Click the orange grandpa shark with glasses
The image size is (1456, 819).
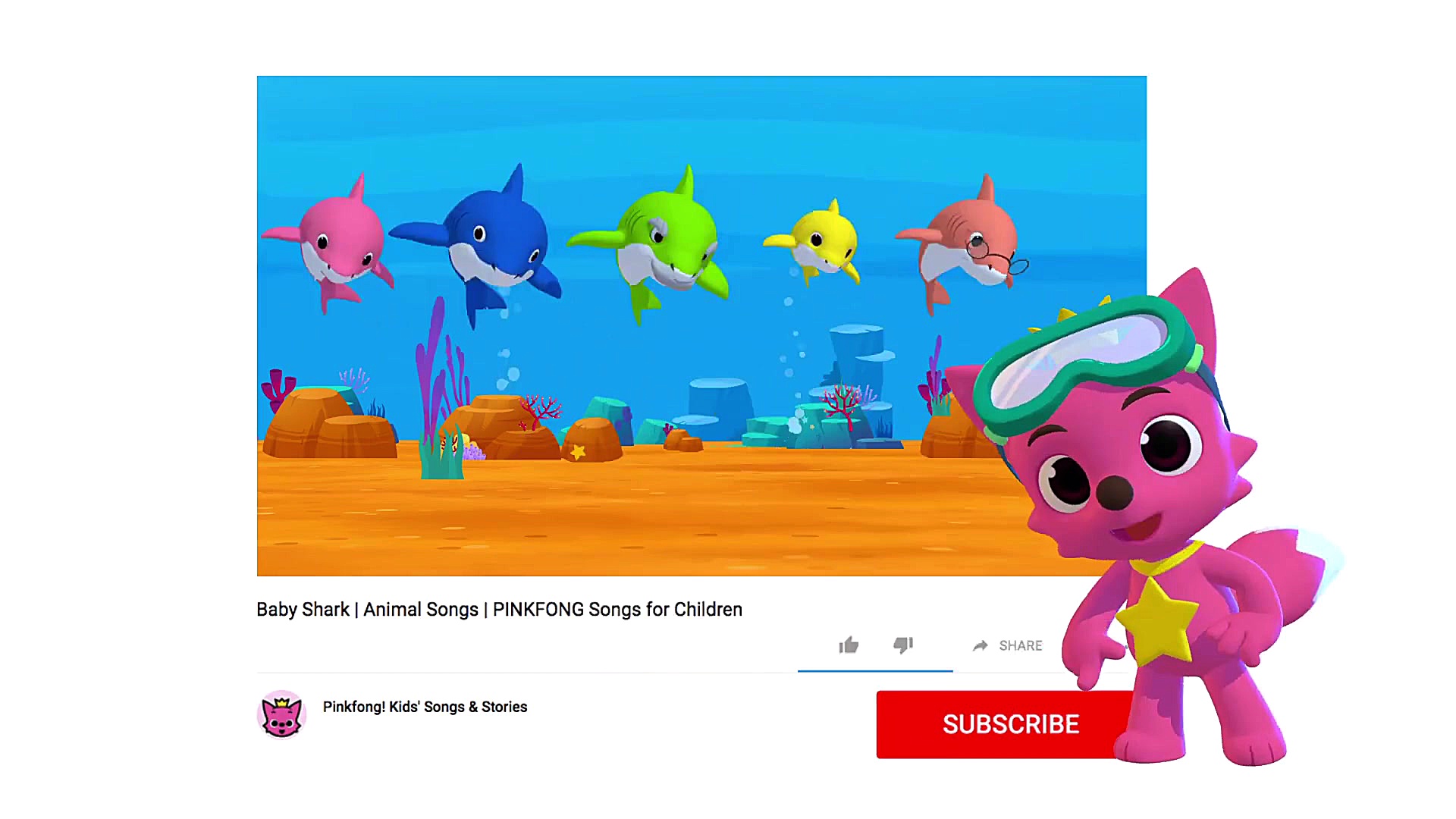coord(963,244)
